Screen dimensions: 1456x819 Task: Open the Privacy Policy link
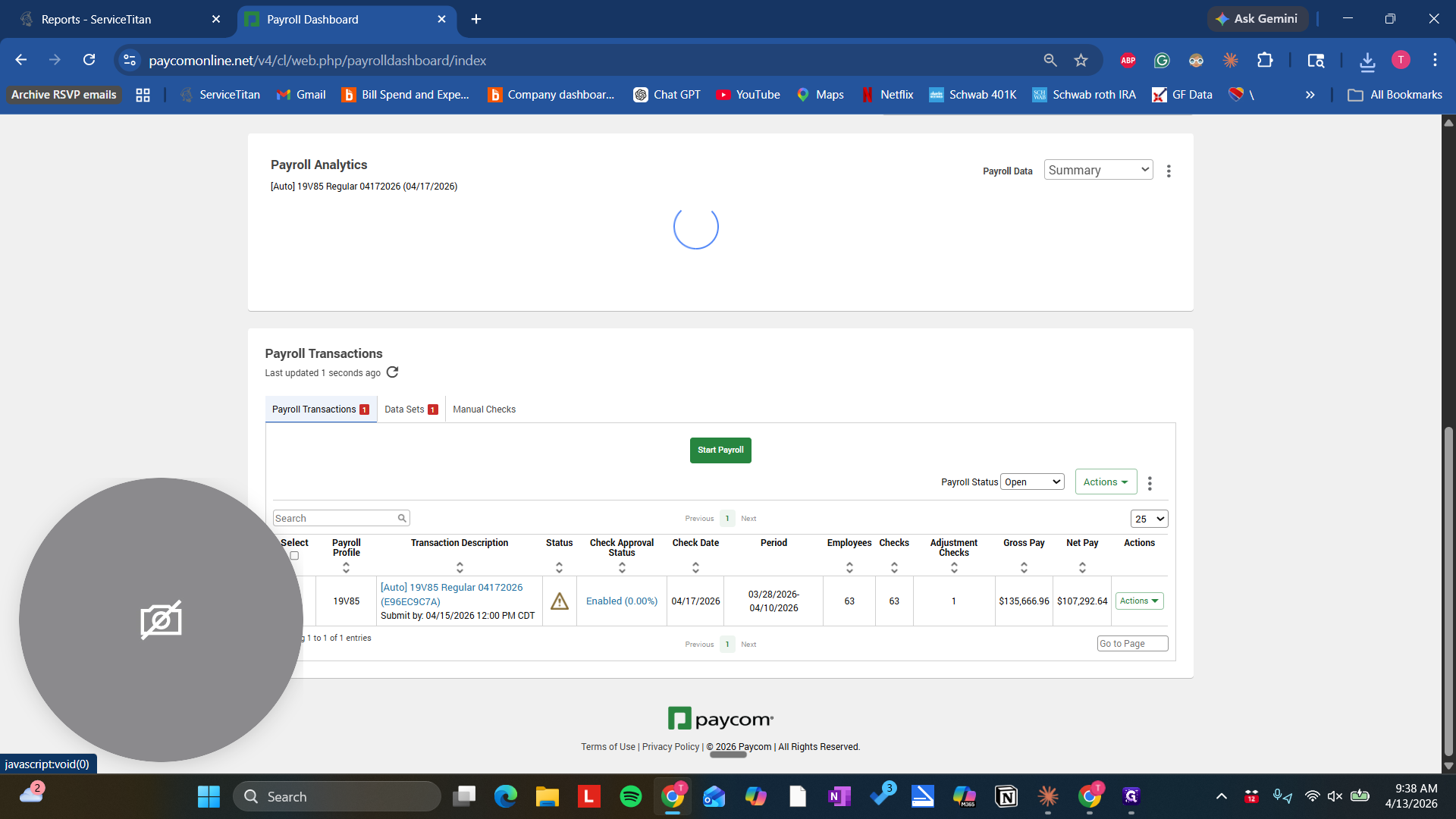pos(670,746)
